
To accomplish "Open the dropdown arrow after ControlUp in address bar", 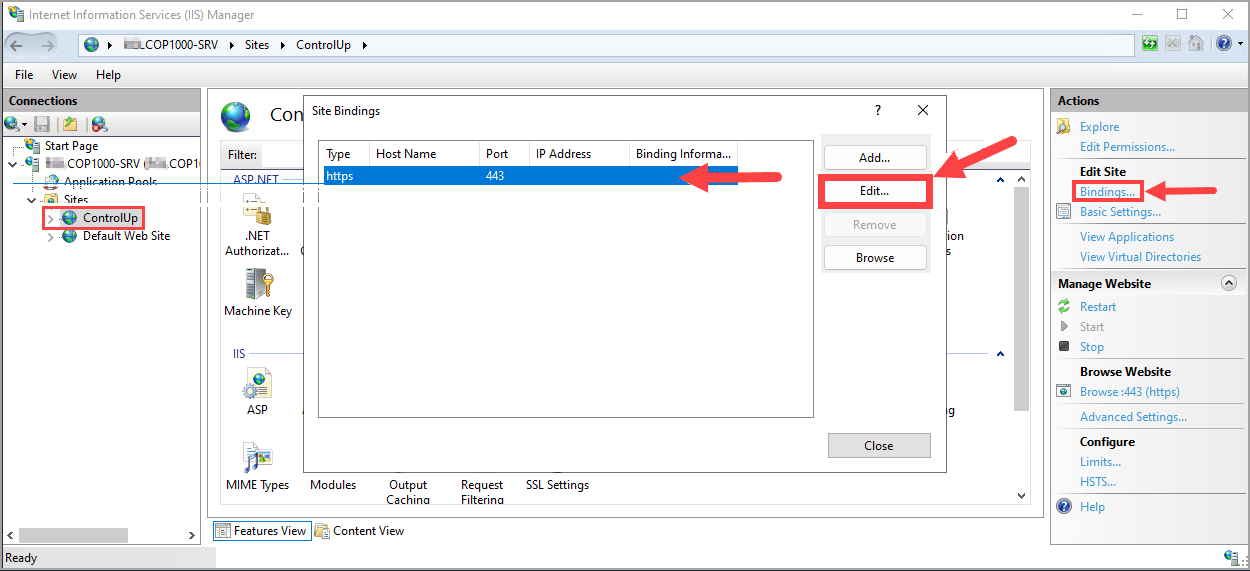I will pos(365,45).
